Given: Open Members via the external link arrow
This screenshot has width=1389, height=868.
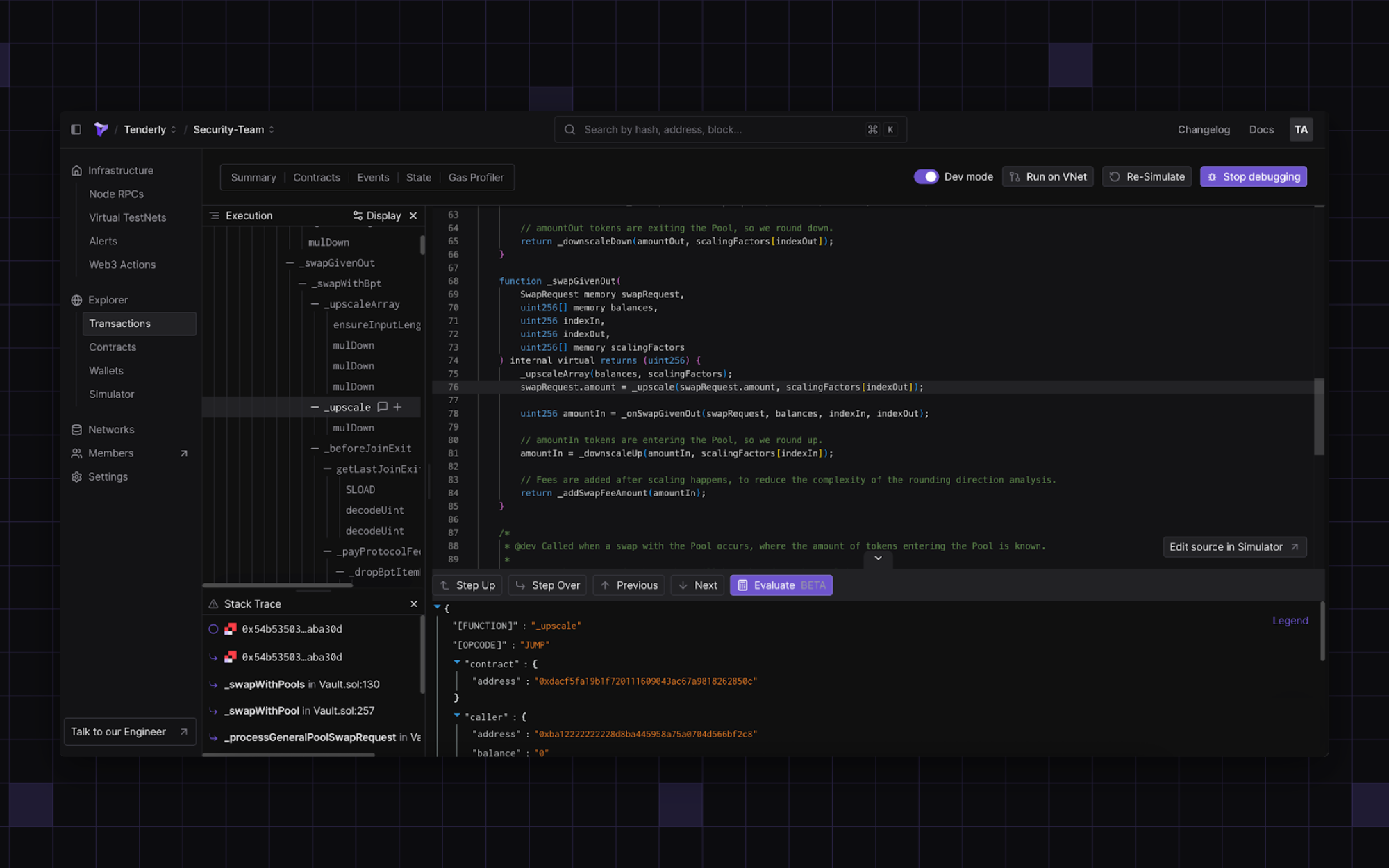Looking at the screenshot, I should pos(184,453).
